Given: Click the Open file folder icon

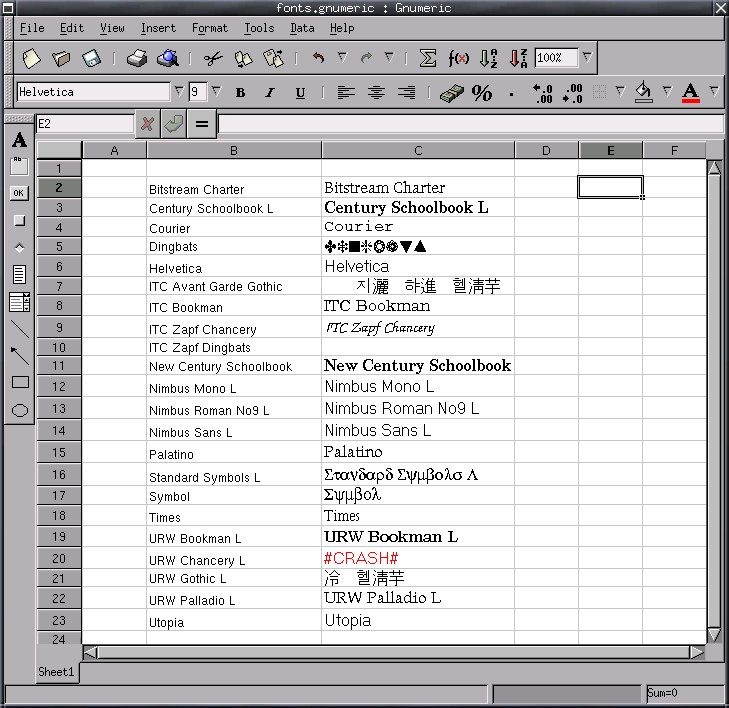Looking at the screenshot, I should coord(61,59).
